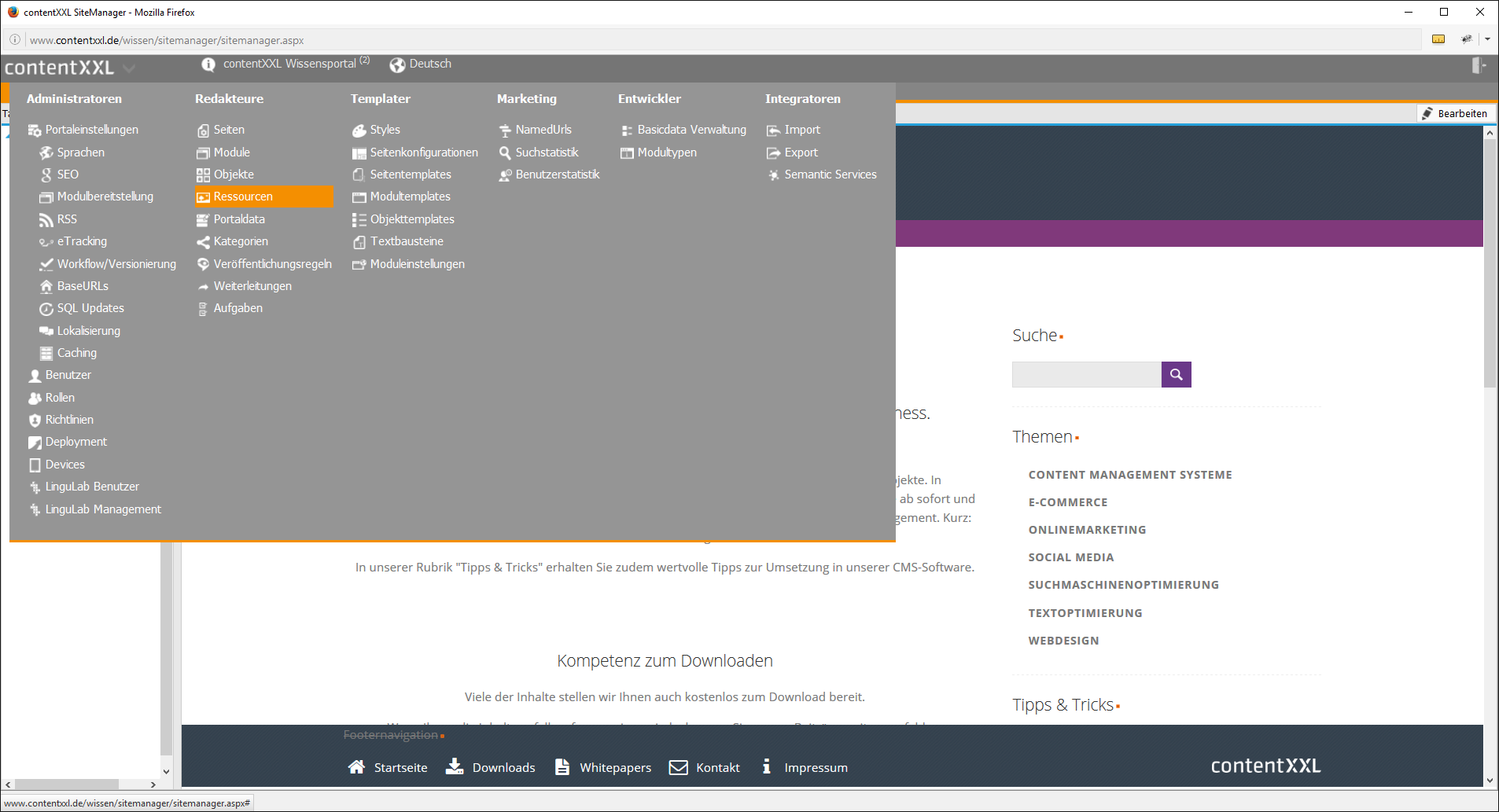Select Seitentemplates menu entry
Screen dimensions: 1499x812
[x=411, y=175]
